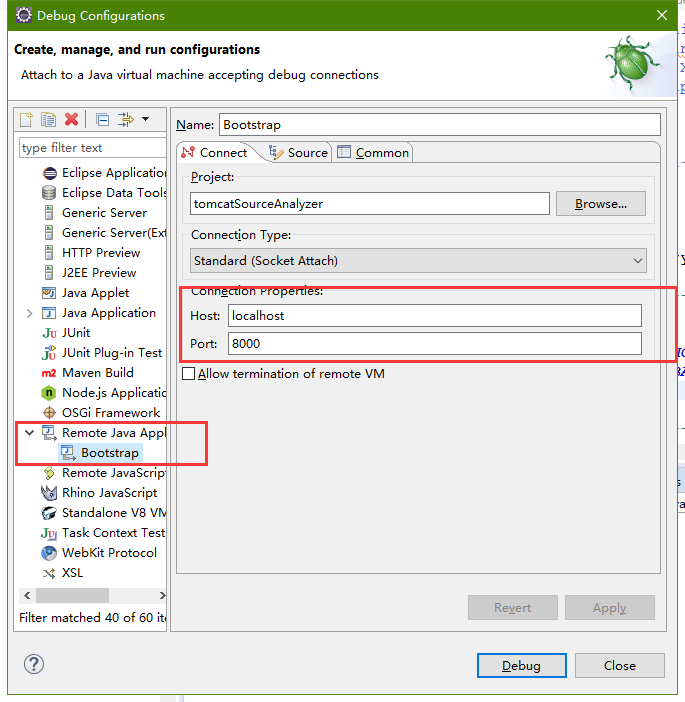This screenshot has width=685, height=702.
Task: Click the Duplicate launch configuration icon
Action: point(48,120)
